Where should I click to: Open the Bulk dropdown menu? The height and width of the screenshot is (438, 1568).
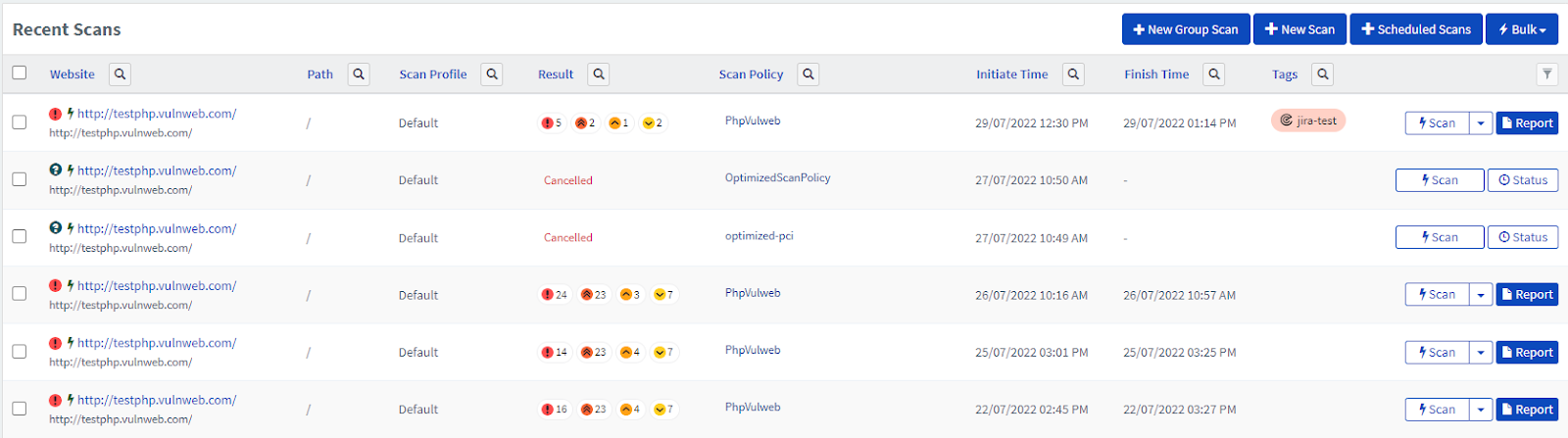pos(1522,29)
